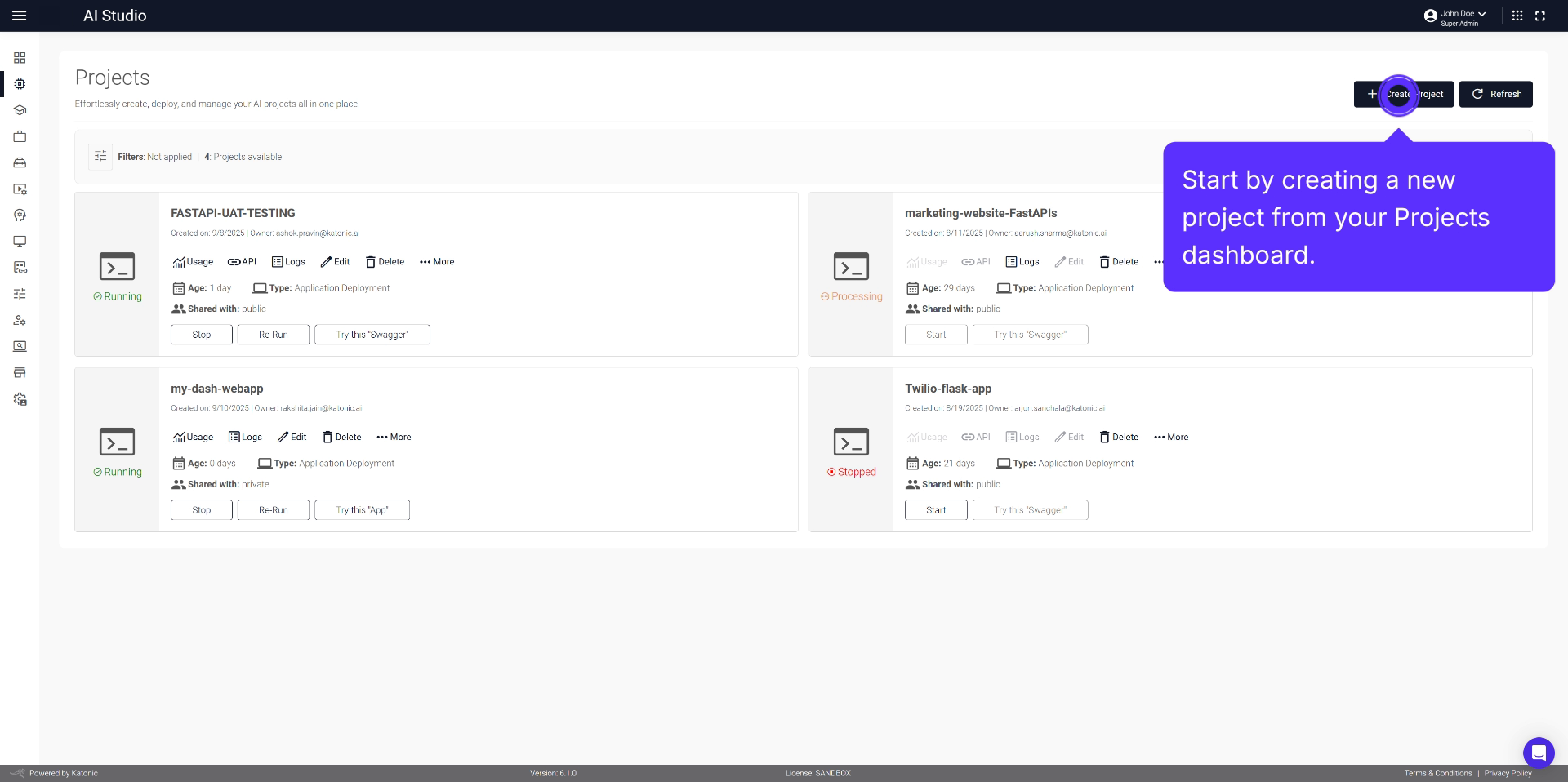Open the hamburger menu in top bar
The image size is (1568, 782).
(20, 16)
